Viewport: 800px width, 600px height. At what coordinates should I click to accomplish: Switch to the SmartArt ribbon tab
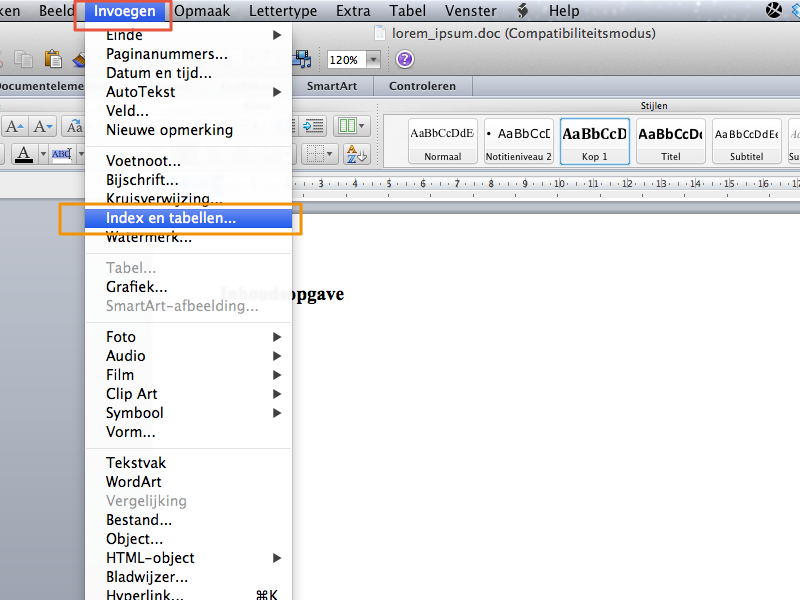point(332,86)
